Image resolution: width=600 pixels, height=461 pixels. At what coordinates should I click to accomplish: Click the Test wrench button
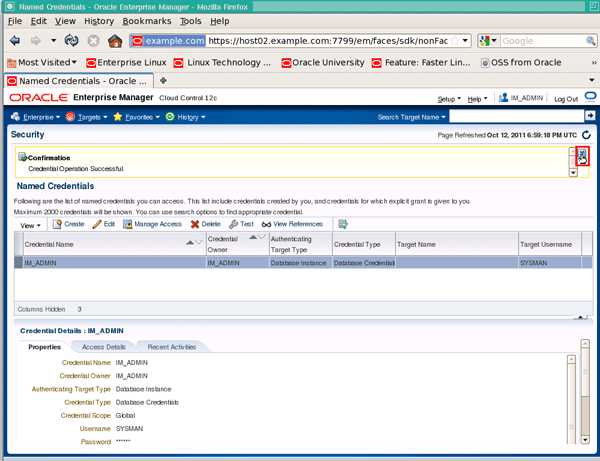pos(241,224)
